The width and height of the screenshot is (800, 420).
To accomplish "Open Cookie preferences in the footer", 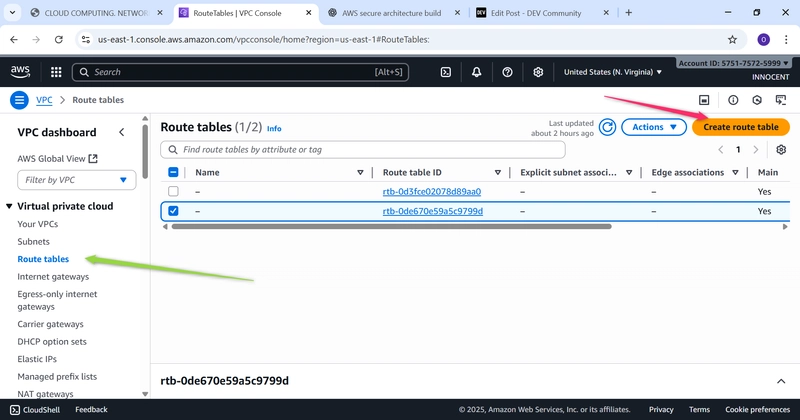I will pos(758,410).
